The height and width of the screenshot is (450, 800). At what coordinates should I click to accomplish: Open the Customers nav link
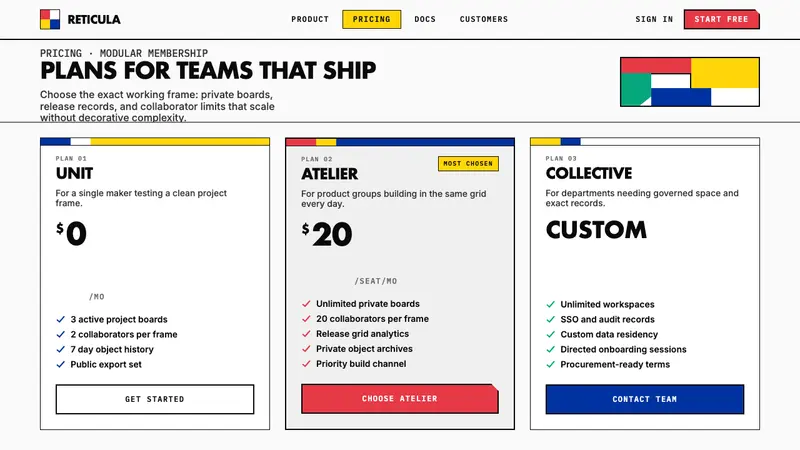coord(484,19)
